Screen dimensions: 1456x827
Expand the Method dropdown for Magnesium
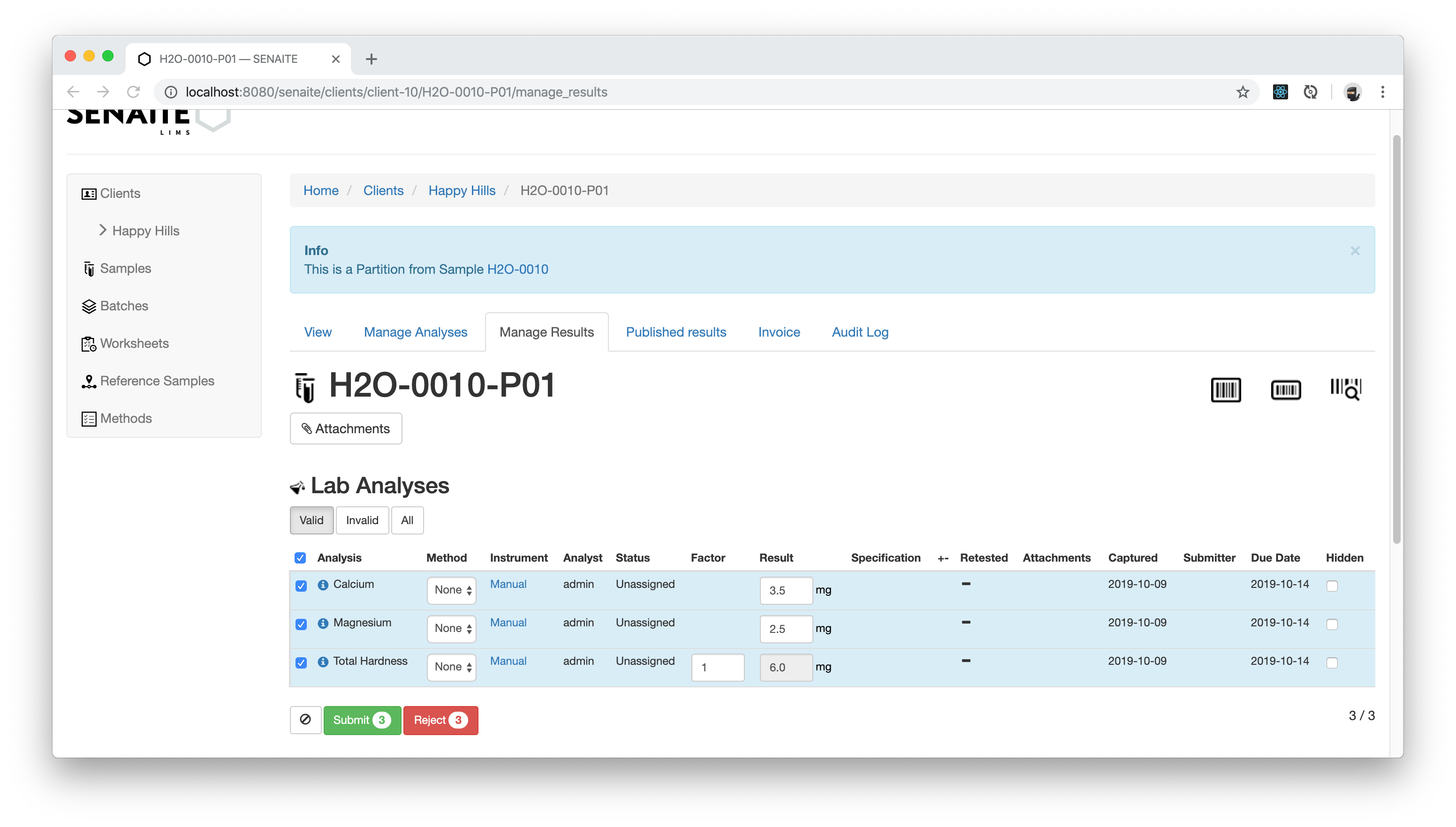pos(452,628)
